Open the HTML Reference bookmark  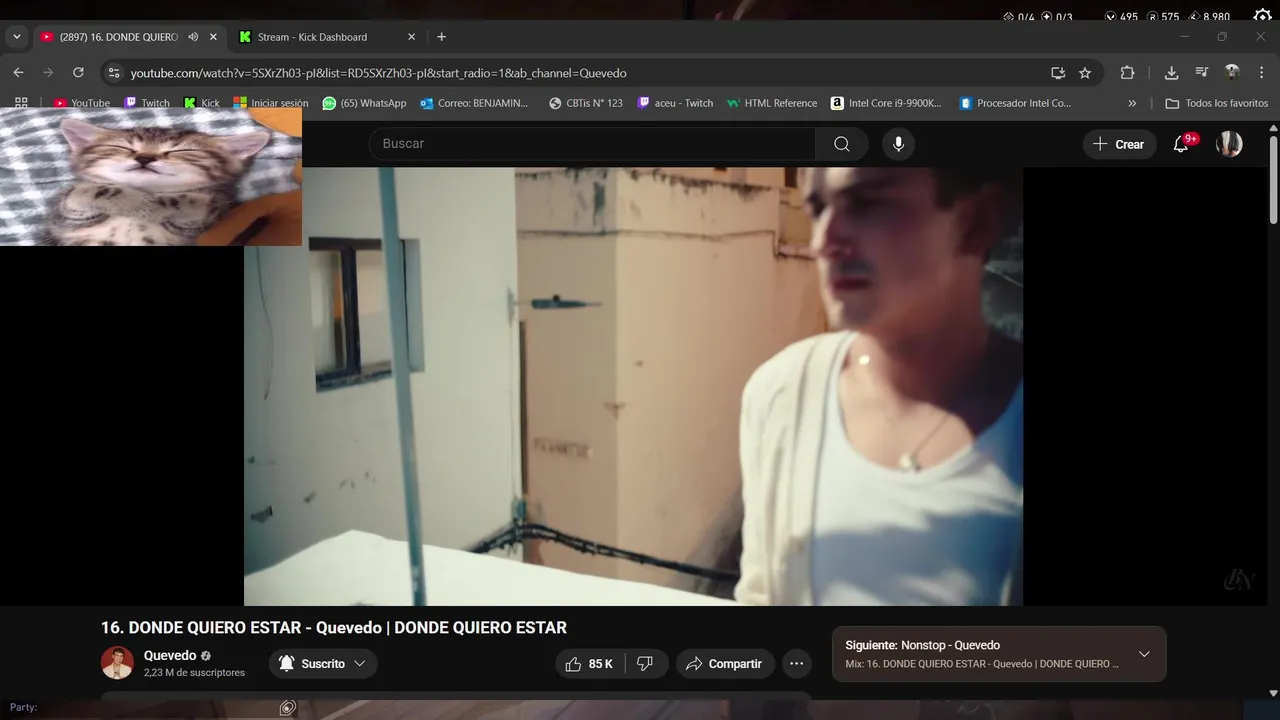click(x=772, y=103)
